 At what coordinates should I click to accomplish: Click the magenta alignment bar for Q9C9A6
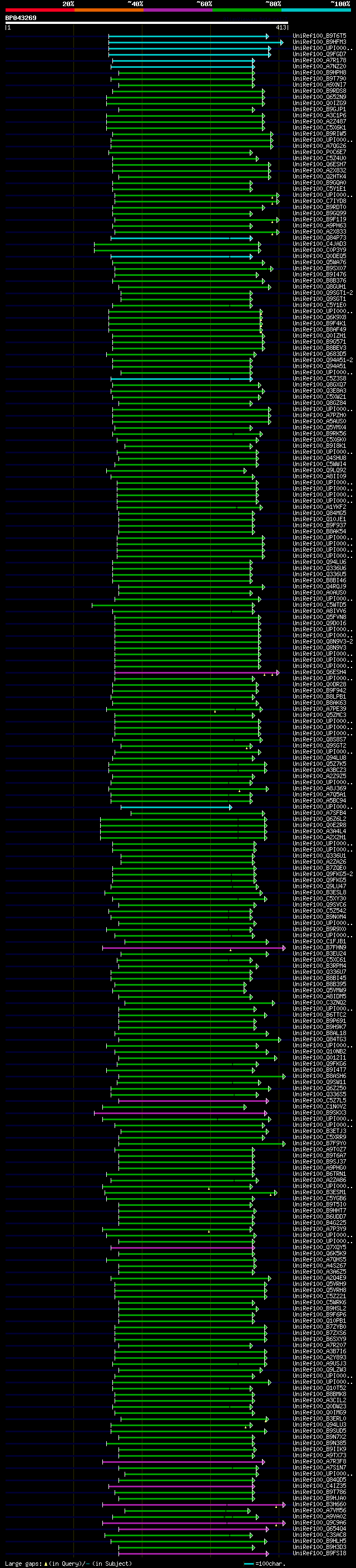click(x=194, y=1523)
